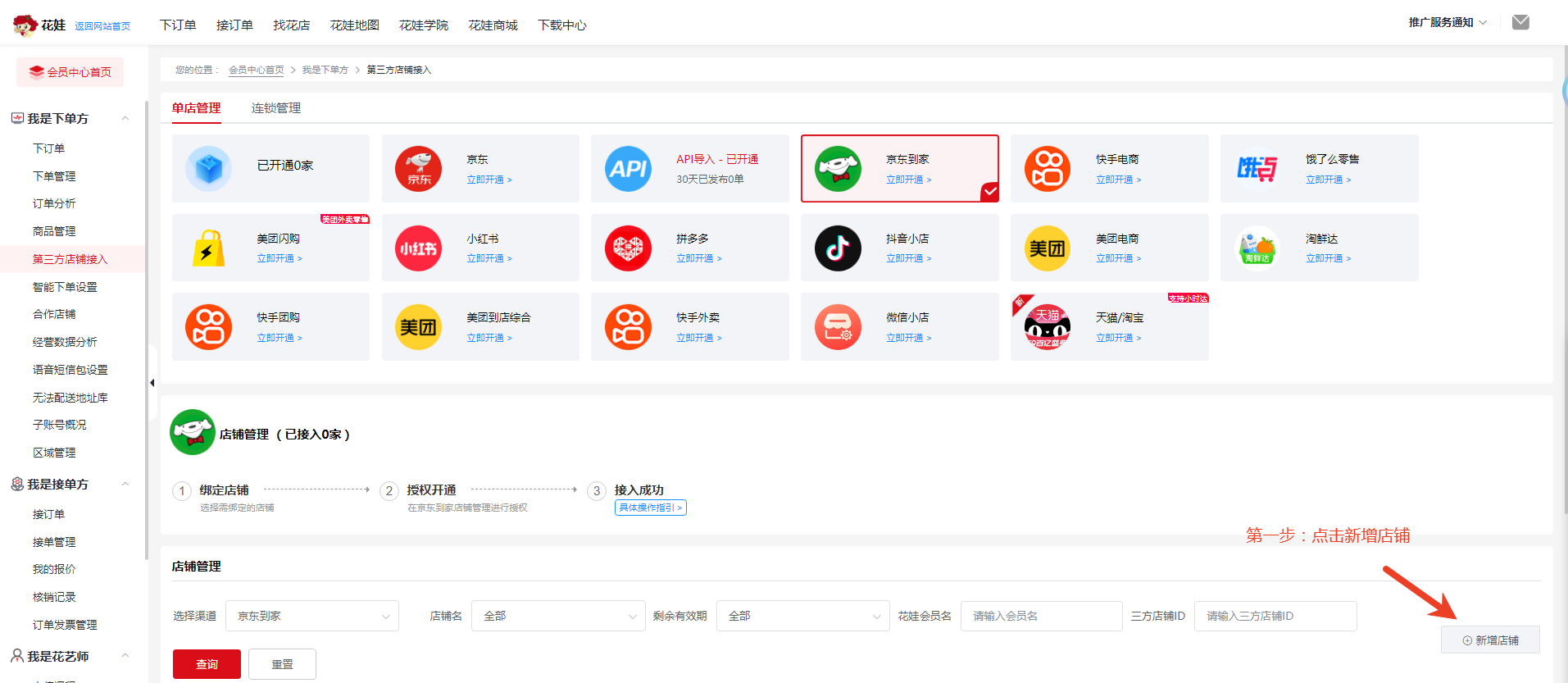Click the Douyin shop logo icon

coord(838,248)
